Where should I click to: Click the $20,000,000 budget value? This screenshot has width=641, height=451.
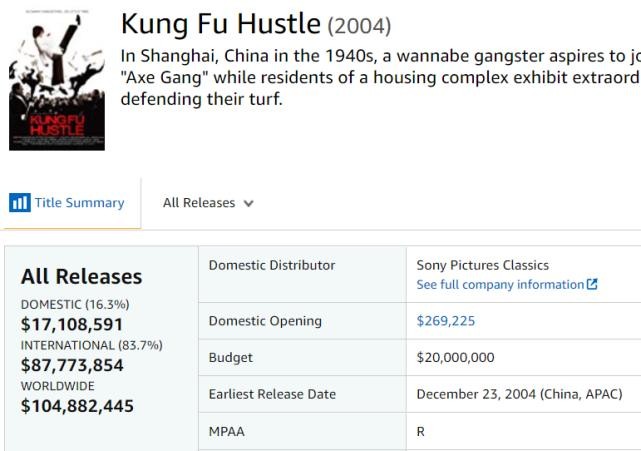[455, 357]
